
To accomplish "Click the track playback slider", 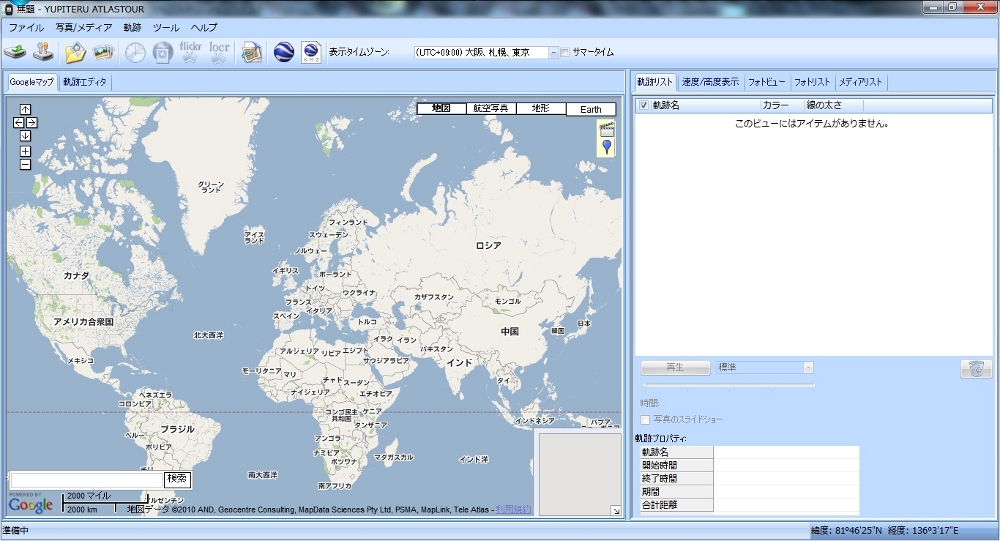I will (x=728, y=386).
